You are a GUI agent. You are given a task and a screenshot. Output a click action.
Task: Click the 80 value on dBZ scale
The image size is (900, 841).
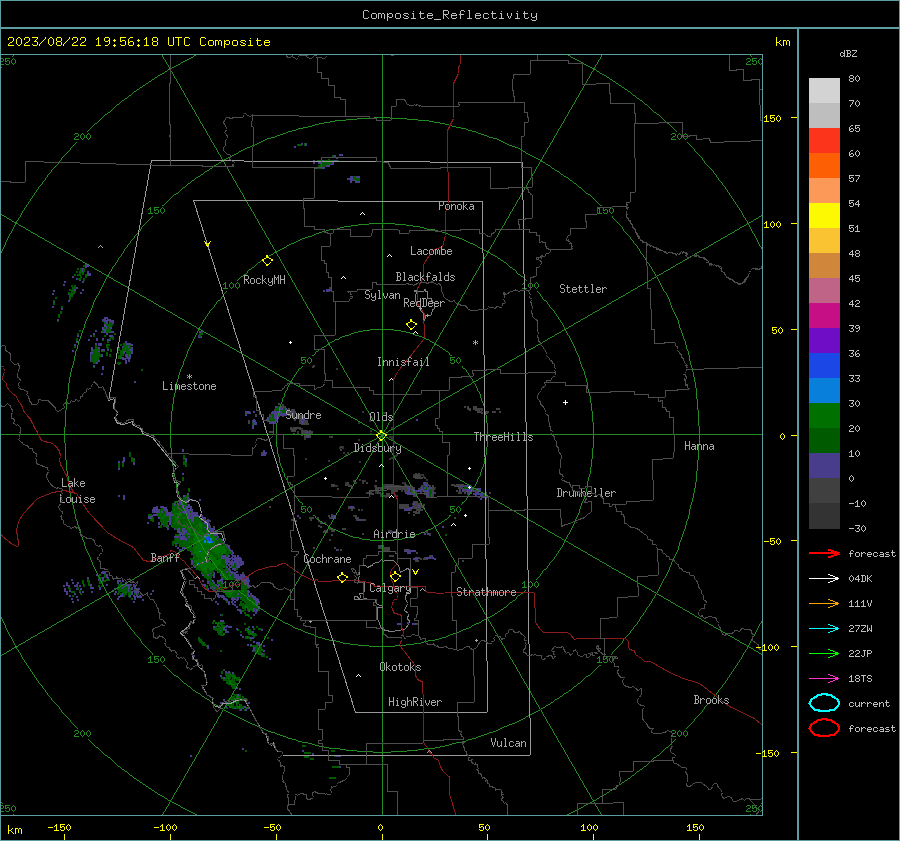pos(854,79)
